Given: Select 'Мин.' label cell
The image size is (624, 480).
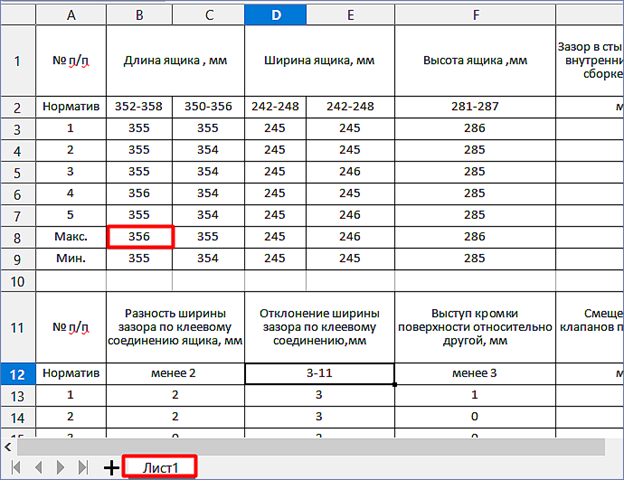Looking at the screenshot, I should [x=71, y=259].
